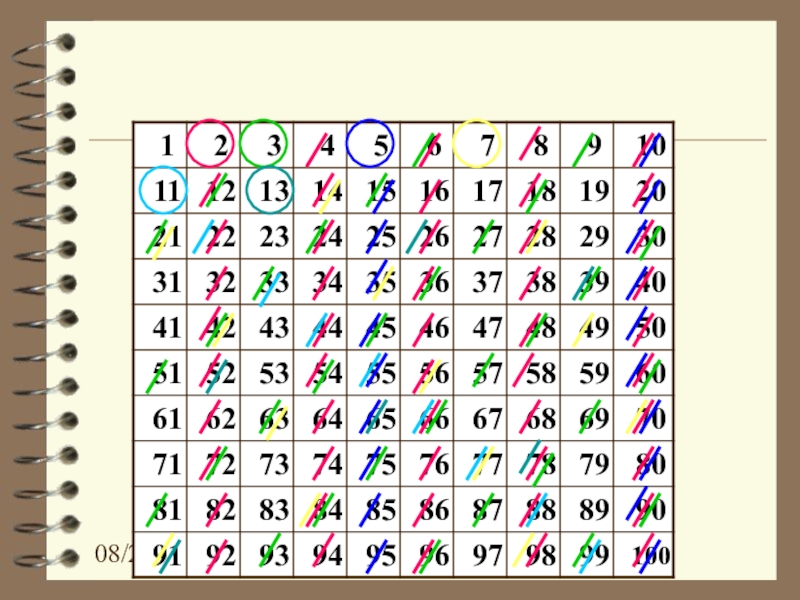
Task: Click the number 17 cell
Action: [x=481, y=190]
